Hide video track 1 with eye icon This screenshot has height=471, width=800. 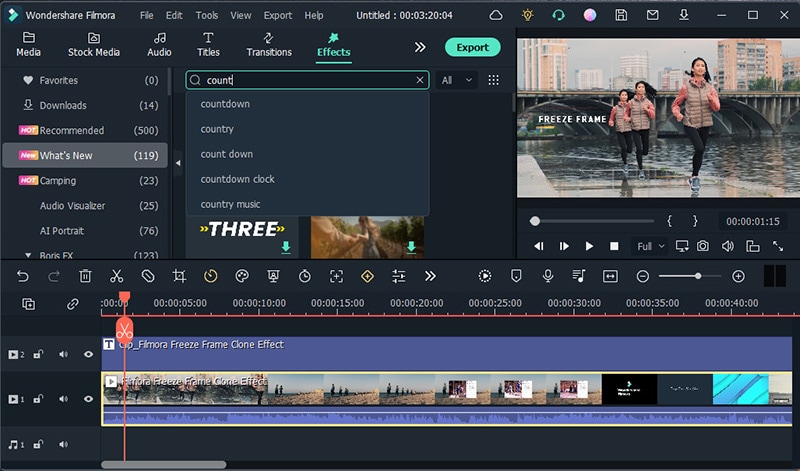tap(88, 399)
